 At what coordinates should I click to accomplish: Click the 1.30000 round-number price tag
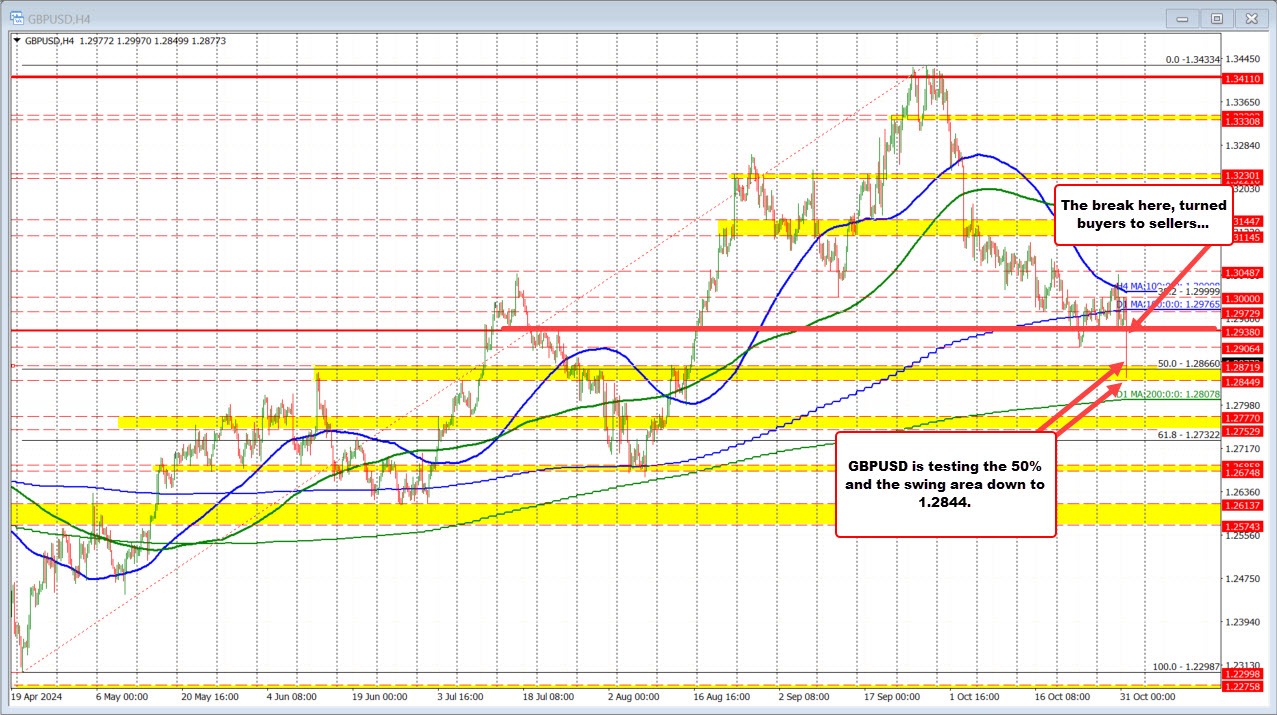[1246, 298]
